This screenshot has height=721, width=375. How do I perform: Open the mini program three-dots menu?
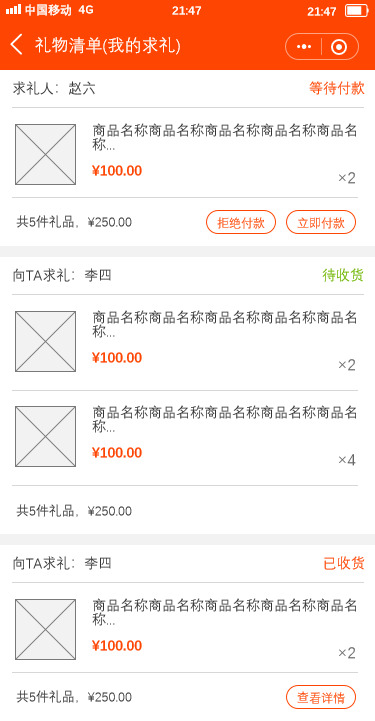click(x=304, y=47)
